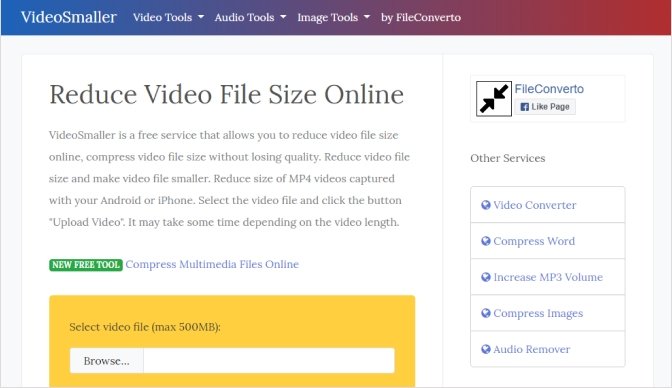The width and height of the screenshot is (672, 388).
Task: Open the Video Tools menu
Action: click(168, 17)
